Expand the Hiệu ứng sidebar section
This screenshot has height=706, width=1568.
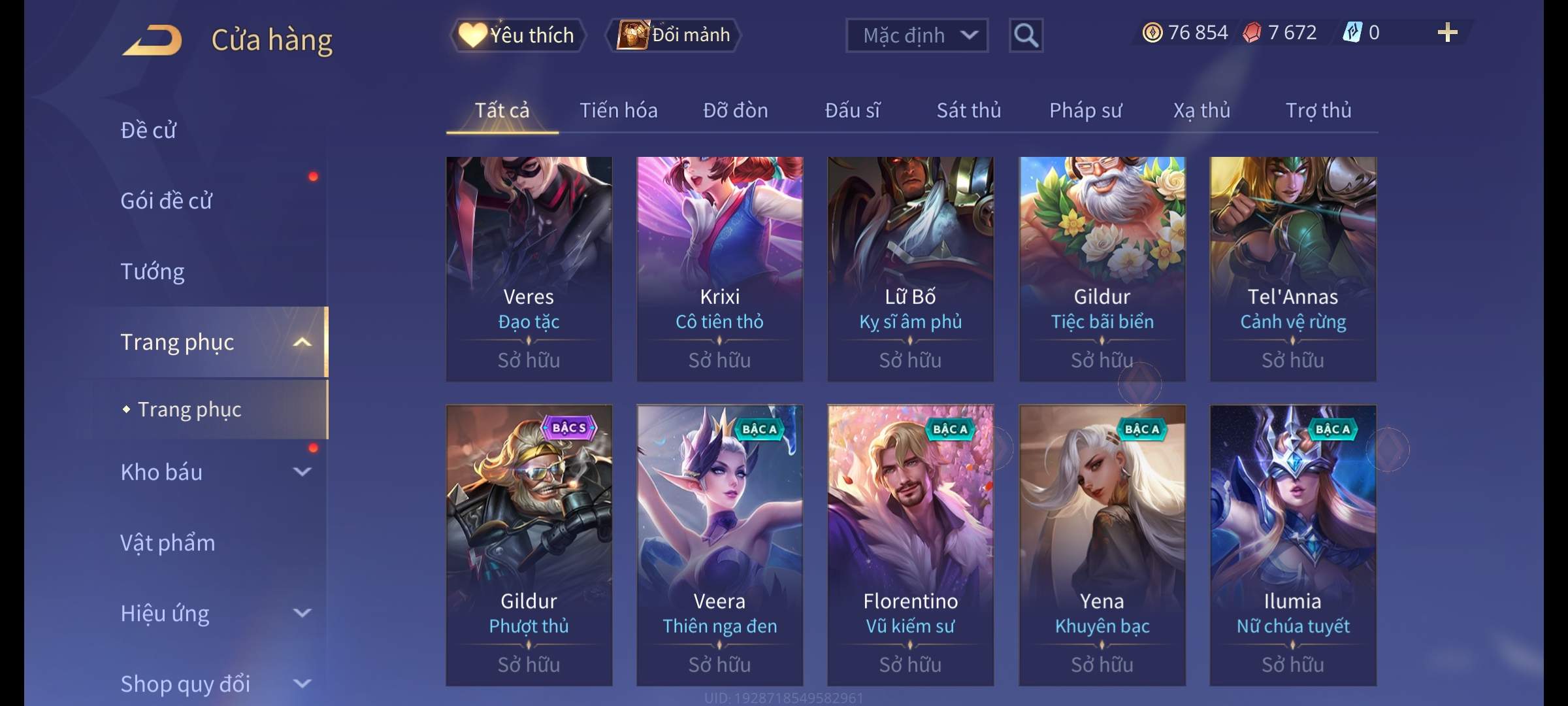[x=302, y=613]
